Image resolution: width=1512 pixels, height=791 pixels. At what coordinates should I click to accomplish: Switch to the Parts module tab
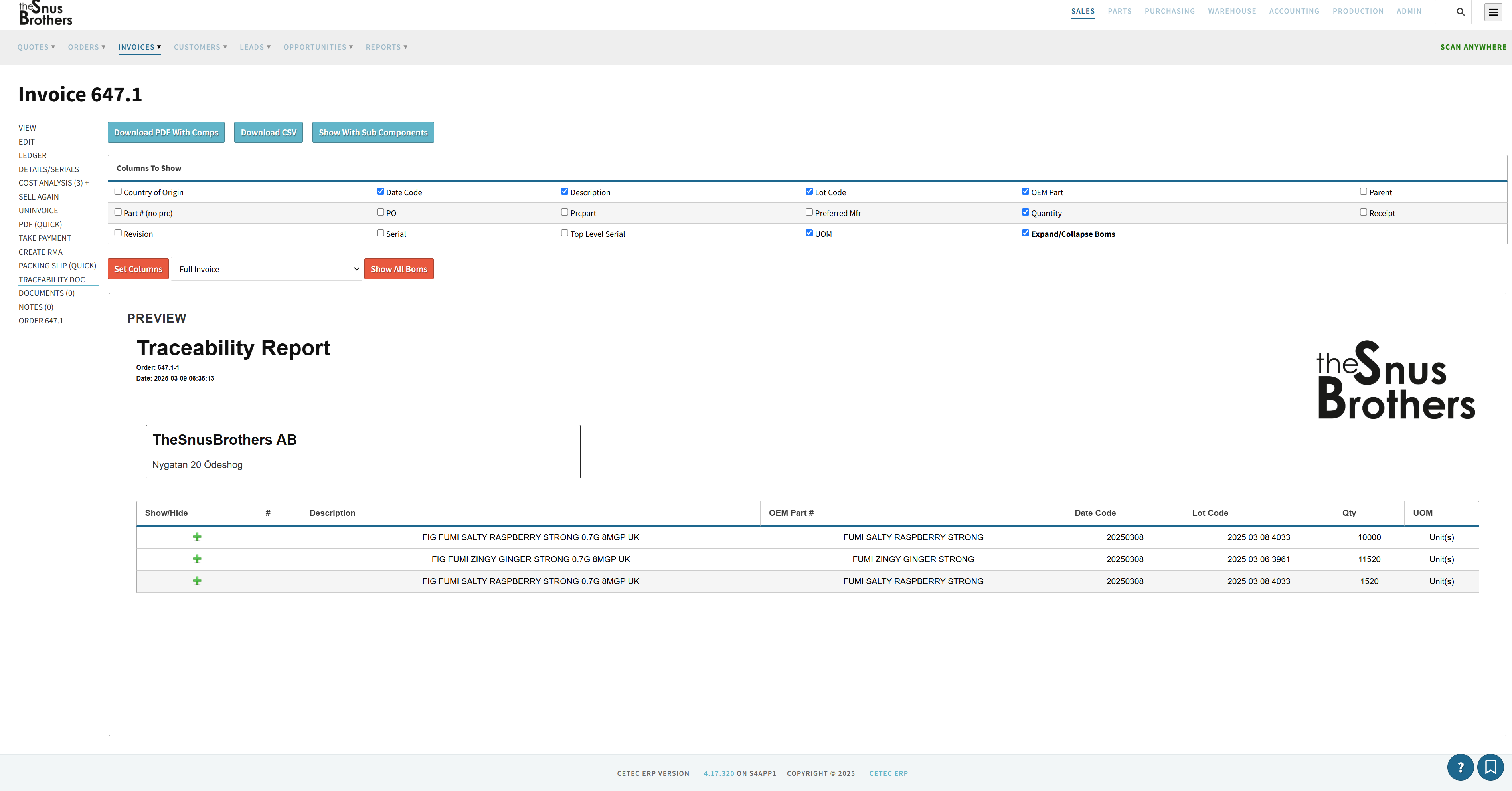1119,11
